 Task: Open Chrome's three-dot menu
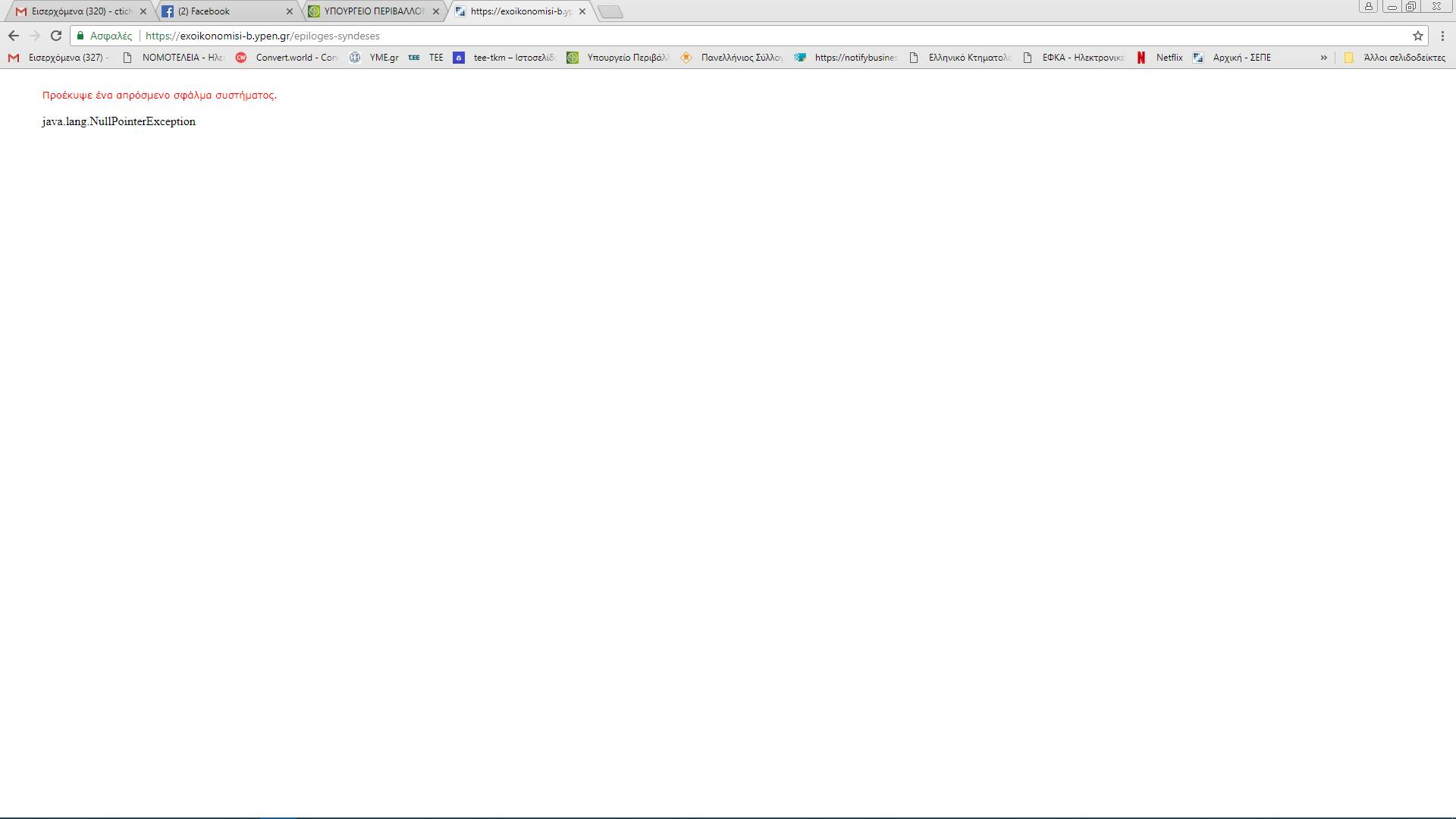pos(1442,36)
